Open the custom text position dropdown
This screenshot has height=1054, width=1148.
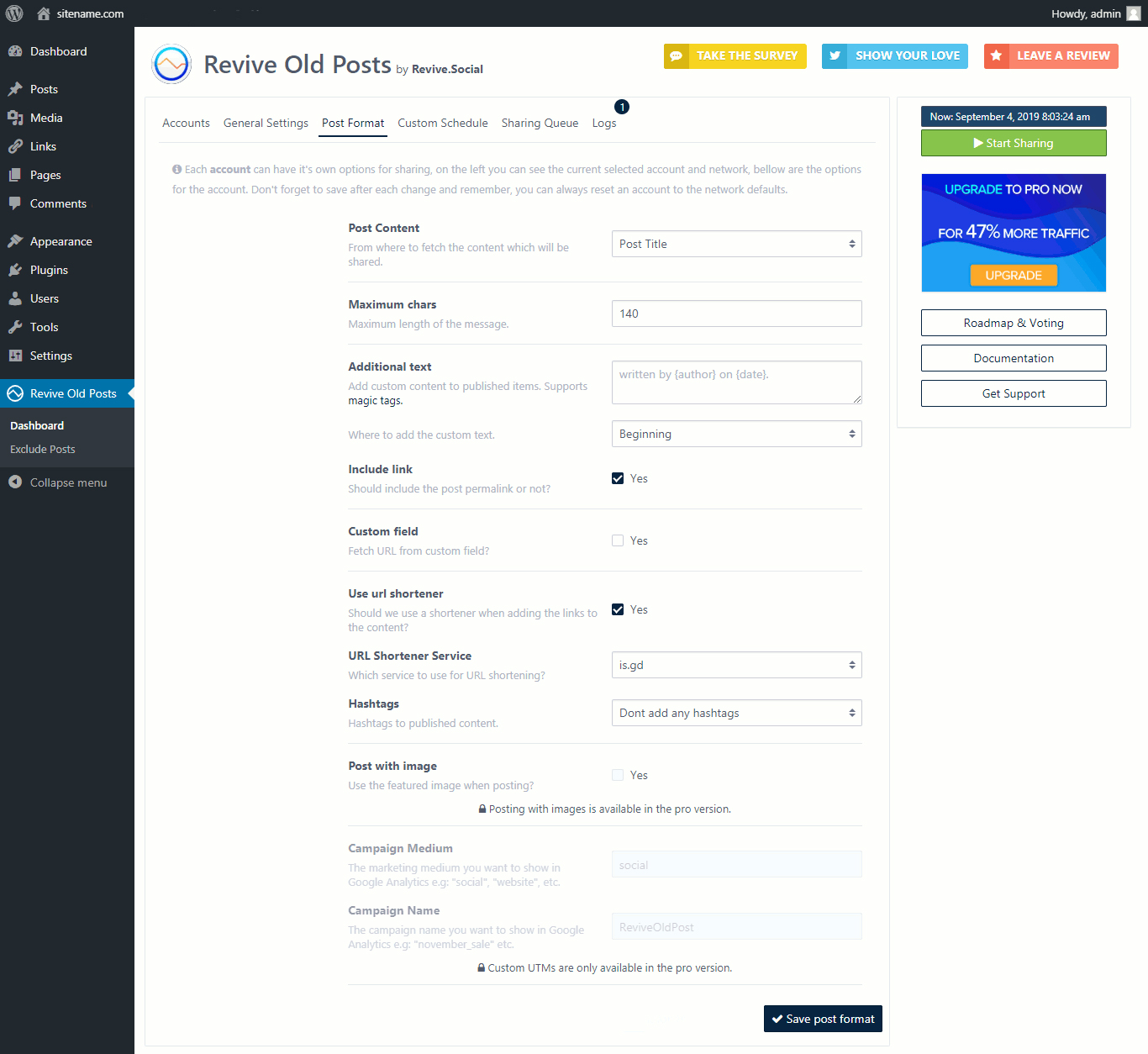coord(737,434)
